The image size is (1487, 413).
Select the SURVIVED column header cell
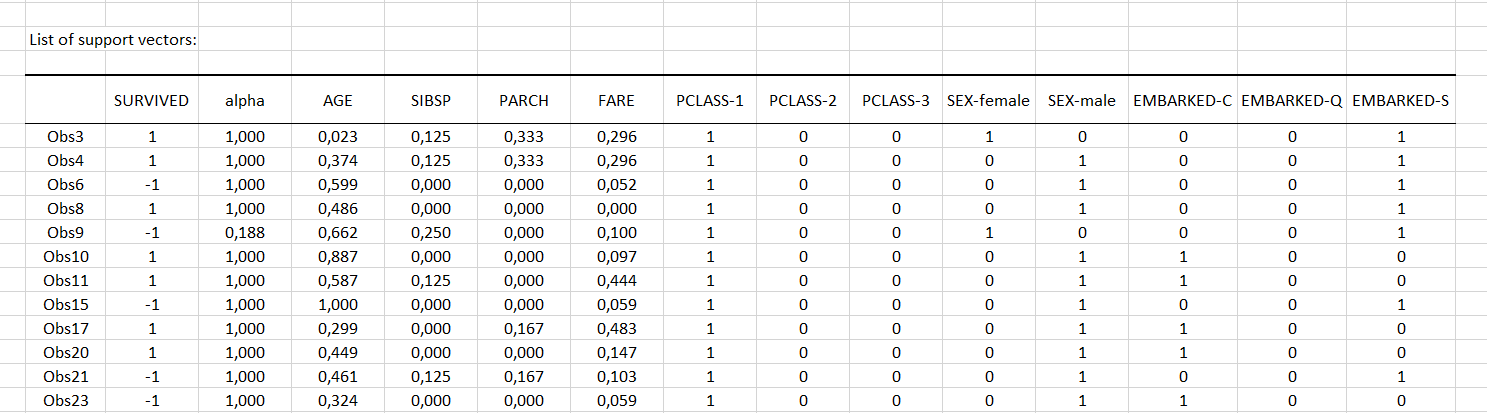(x=151, y=101)
